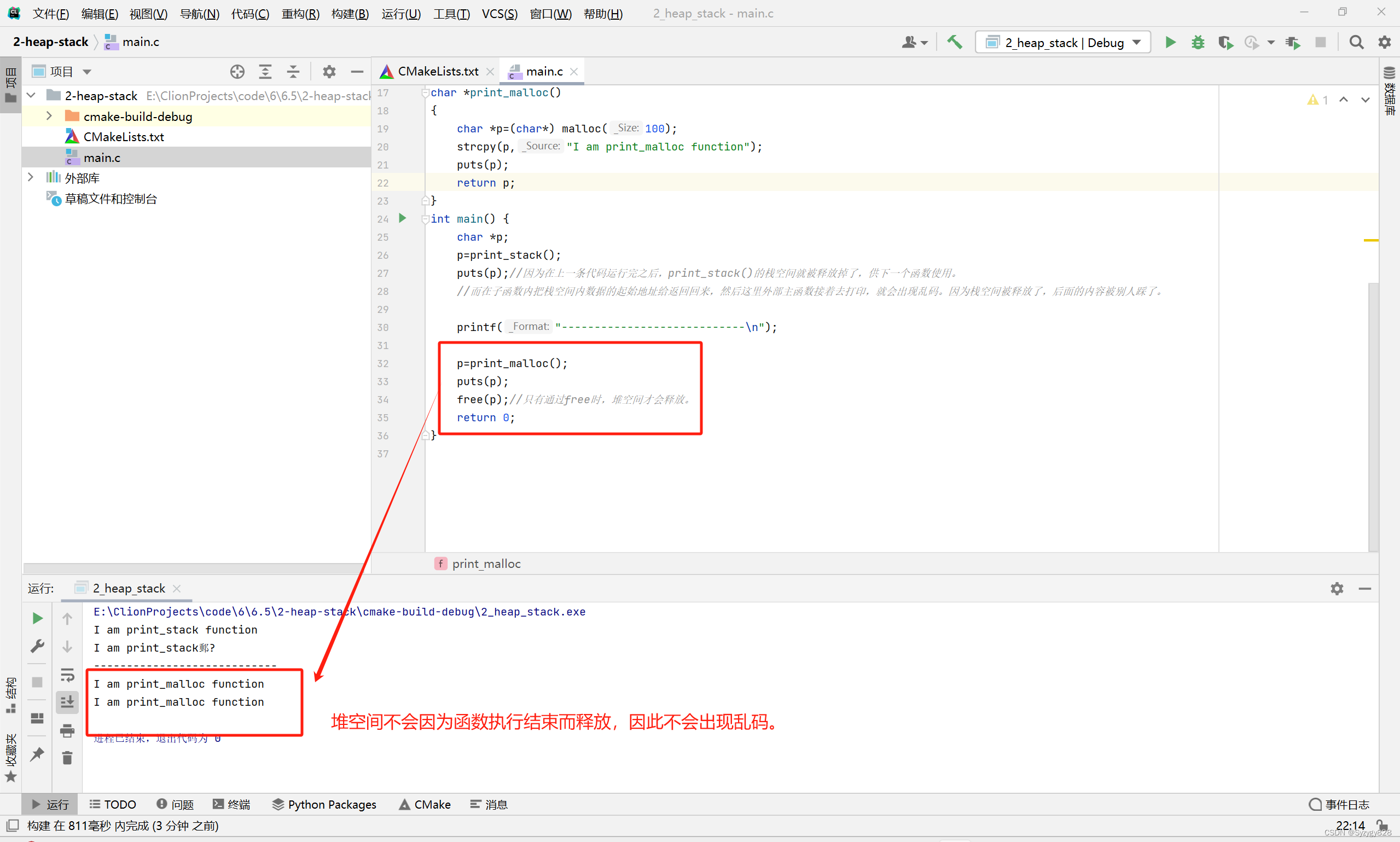Image resolution: width=1400 pixels, height=842 pixels.
Task: Start debugging with the bug icon
Action: pos(1198,43)
